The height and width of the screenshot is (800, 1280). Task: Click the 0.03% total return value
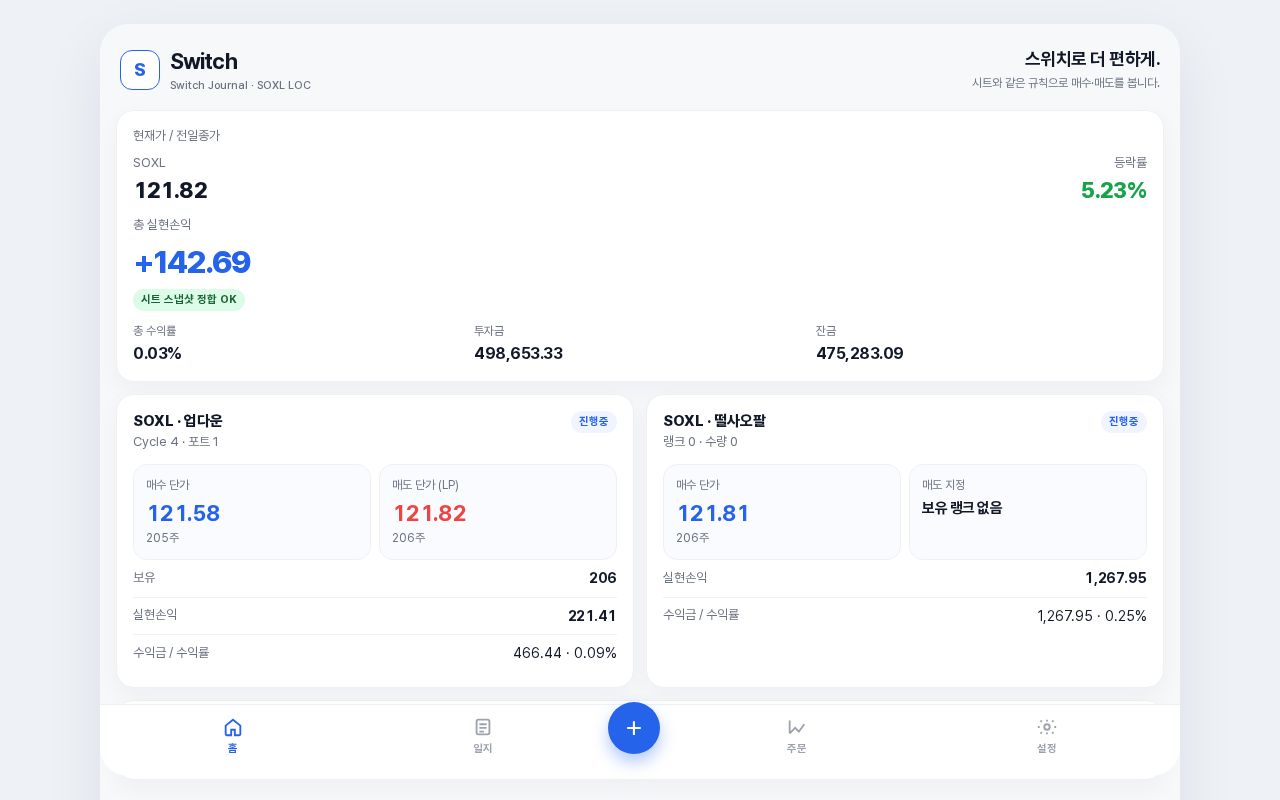point(157,353)
